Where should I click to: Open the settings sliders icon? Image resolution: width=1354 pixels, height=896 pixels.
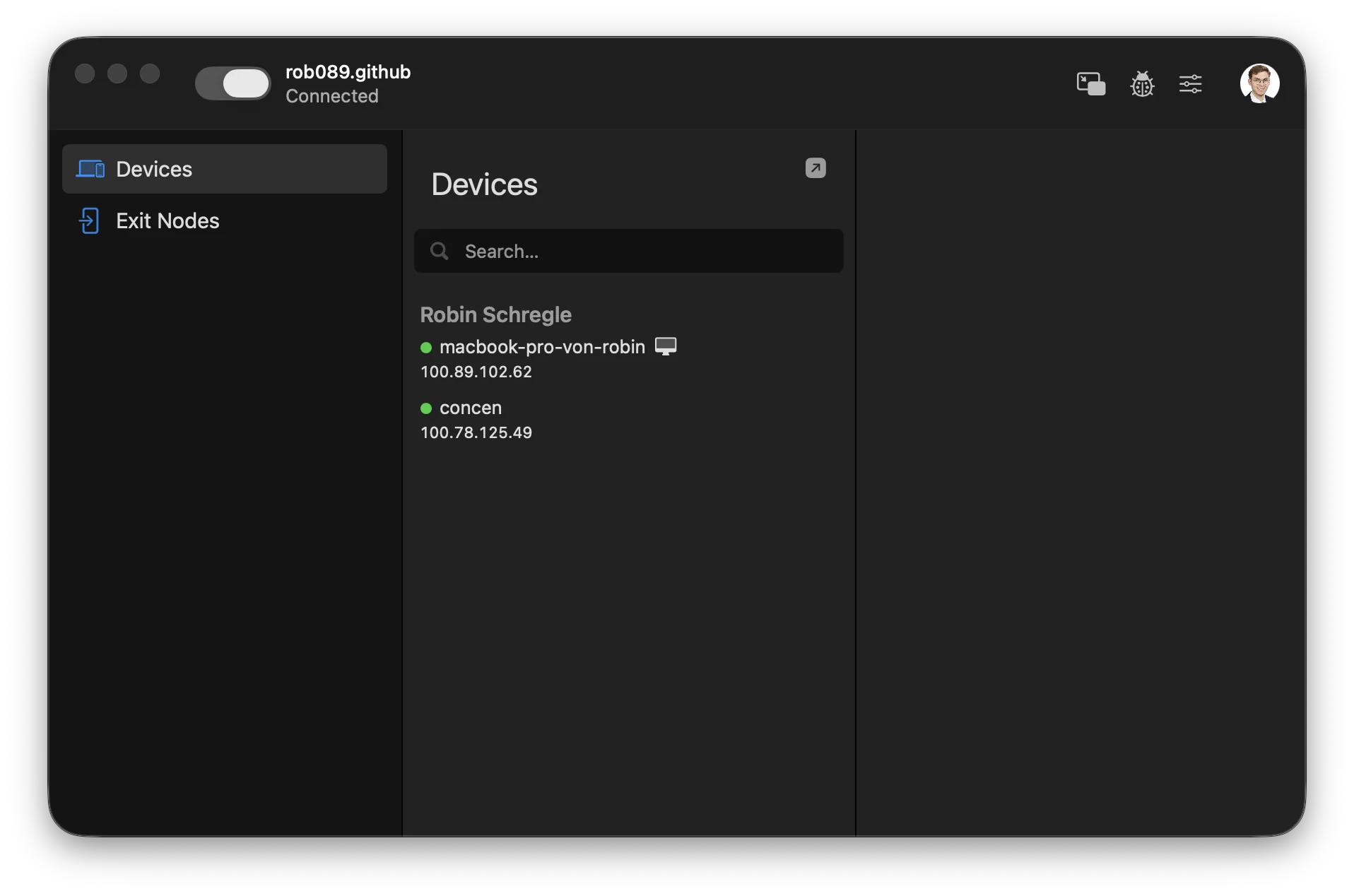[x=1190, y=84]
